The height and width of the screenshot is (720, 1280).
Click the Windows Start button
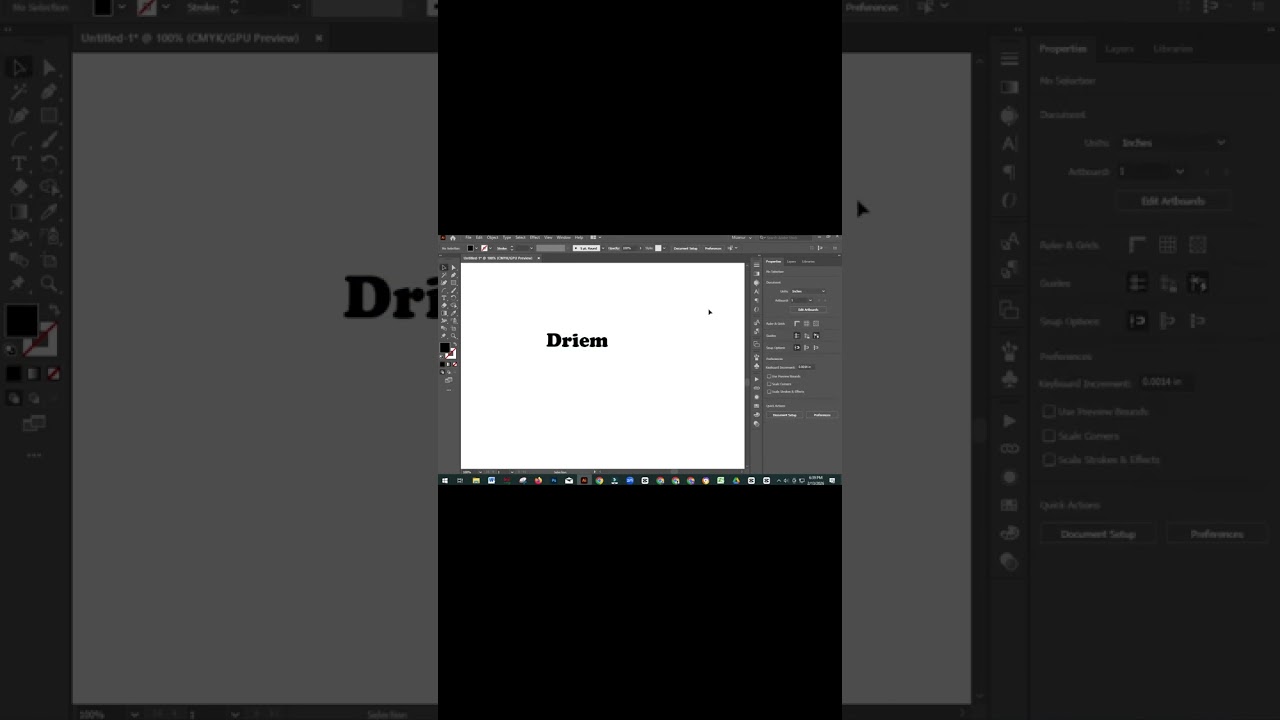444,480
